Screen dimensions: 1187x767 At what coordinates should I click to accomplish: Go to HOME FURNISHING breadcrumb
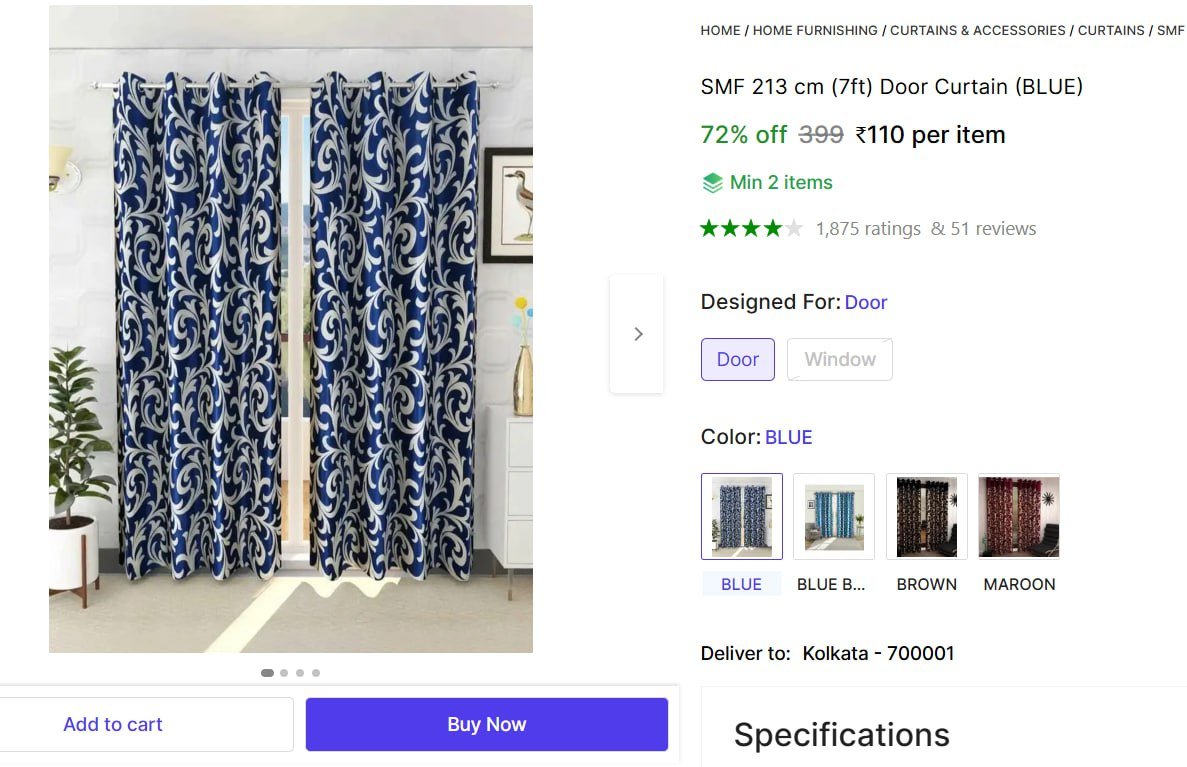(815, 31)
